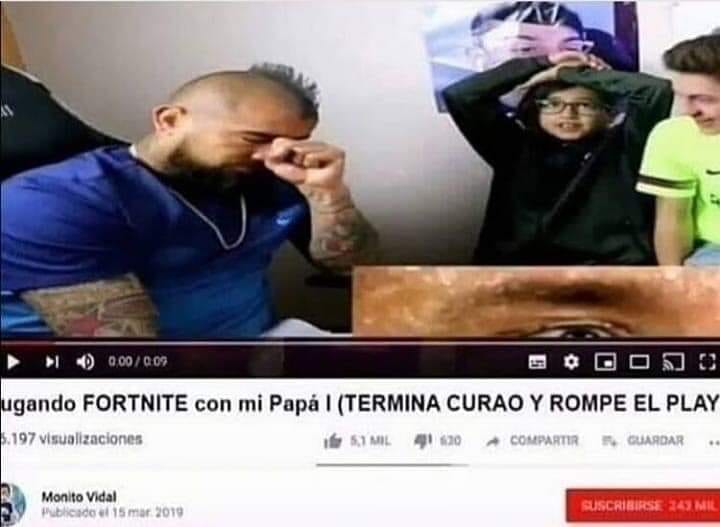Screen dimensions: 720x527
Task: Open the Monito Vidal channel avatar
Action: tap(13, 505)
